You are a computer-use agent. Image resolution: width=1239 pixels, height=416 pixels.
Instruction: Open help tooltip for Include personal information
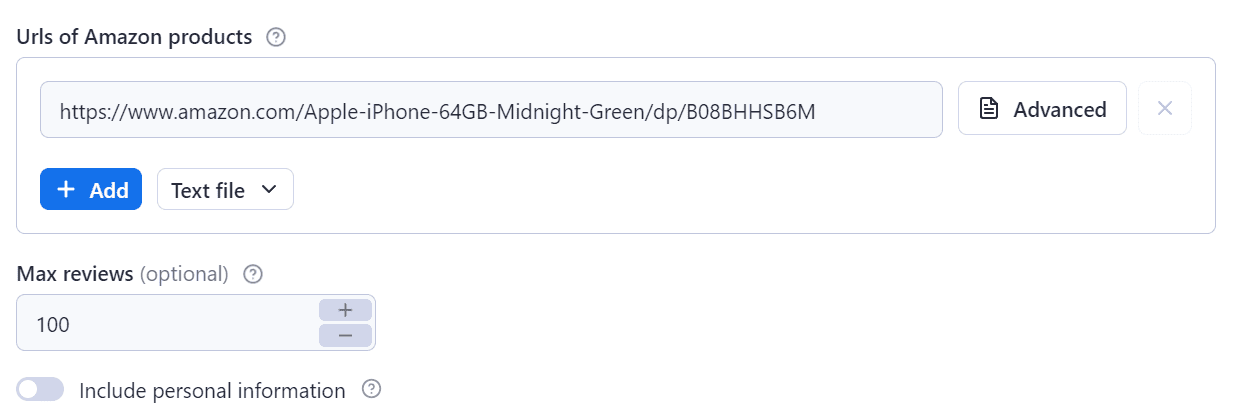371,390
